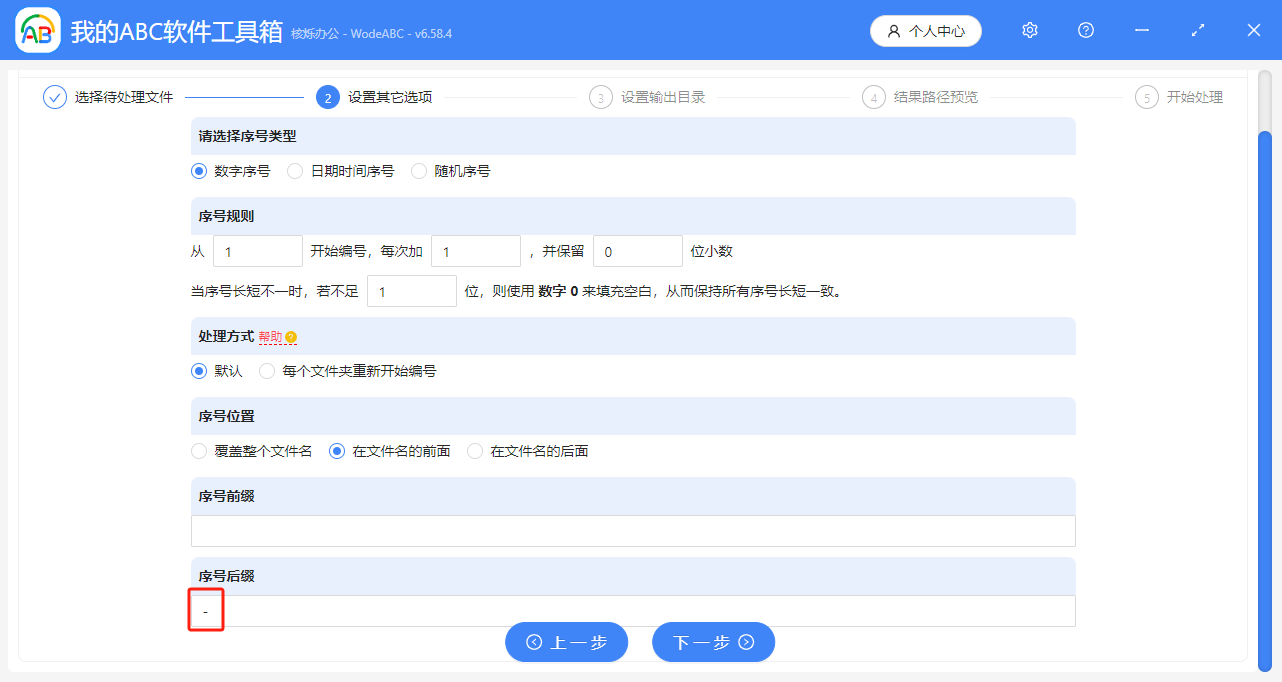Click the checkmark icon on 选择待处理文件 step

tap(54, 97)
